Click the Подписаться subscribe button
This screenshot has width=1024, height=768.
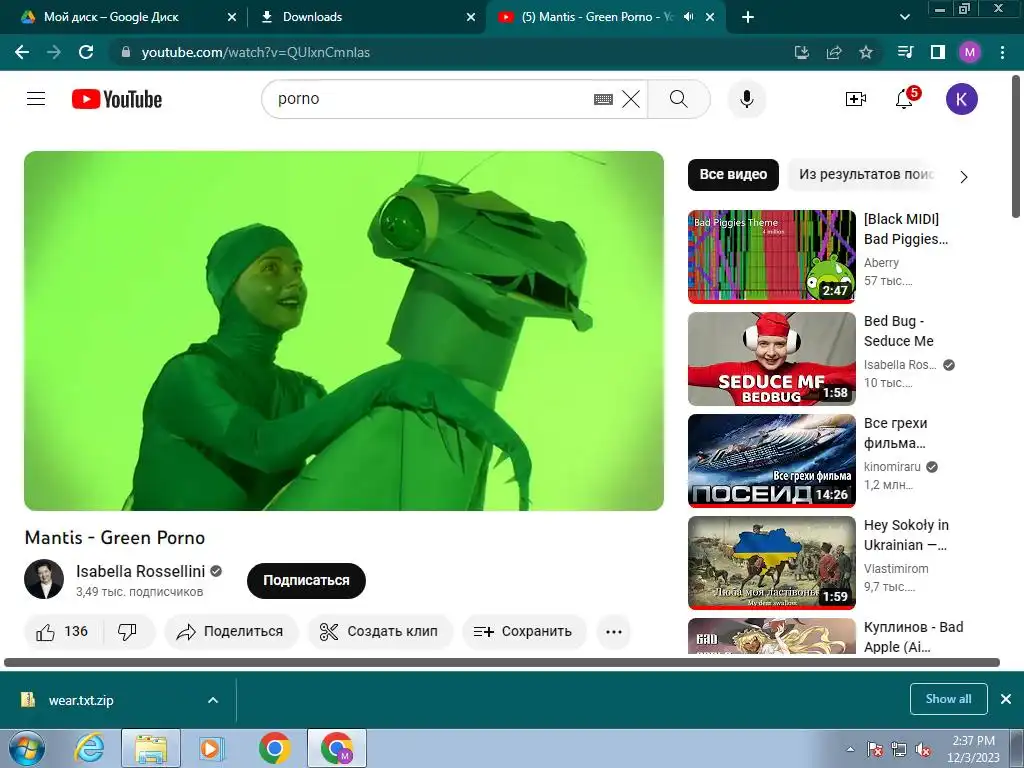click(306, 581)
